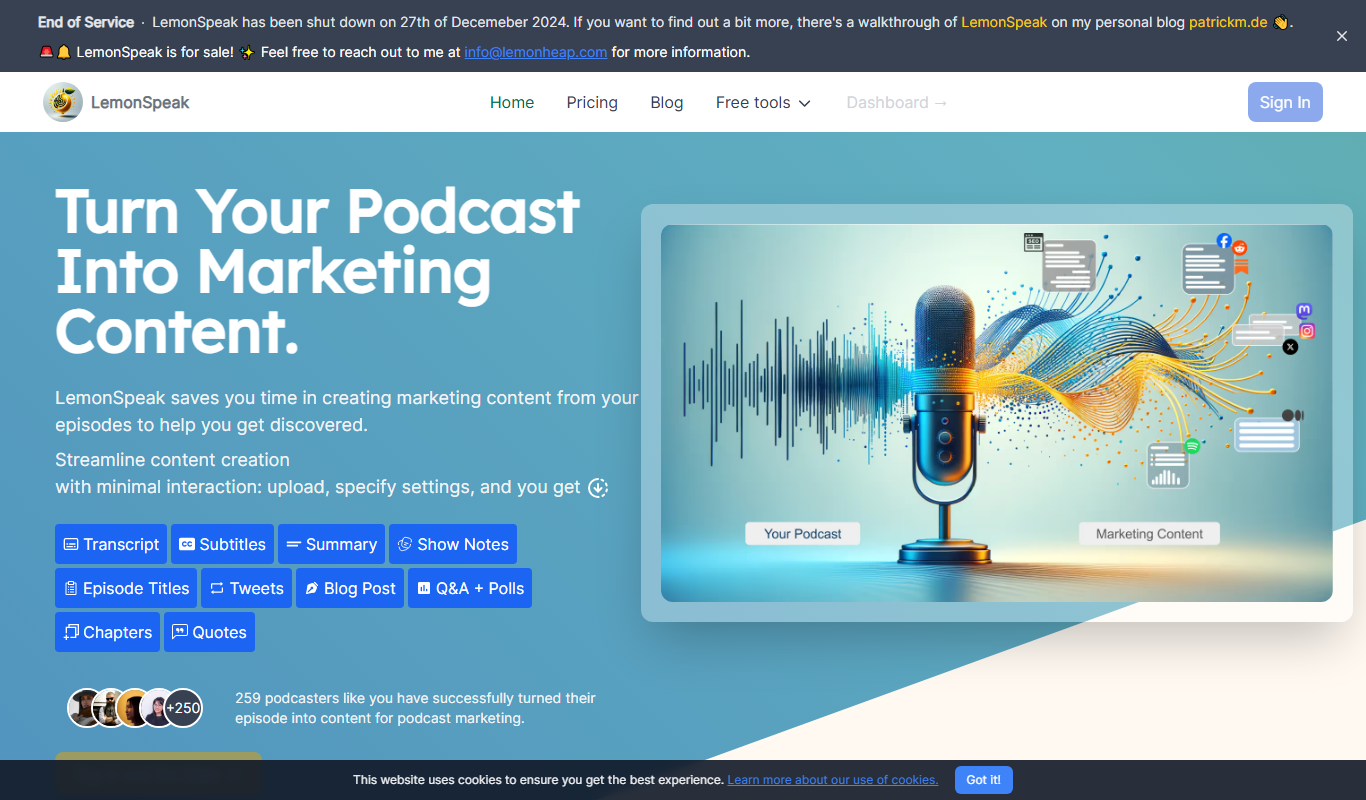
Task: Select the Tweets tag
Action: click(247, 588)
